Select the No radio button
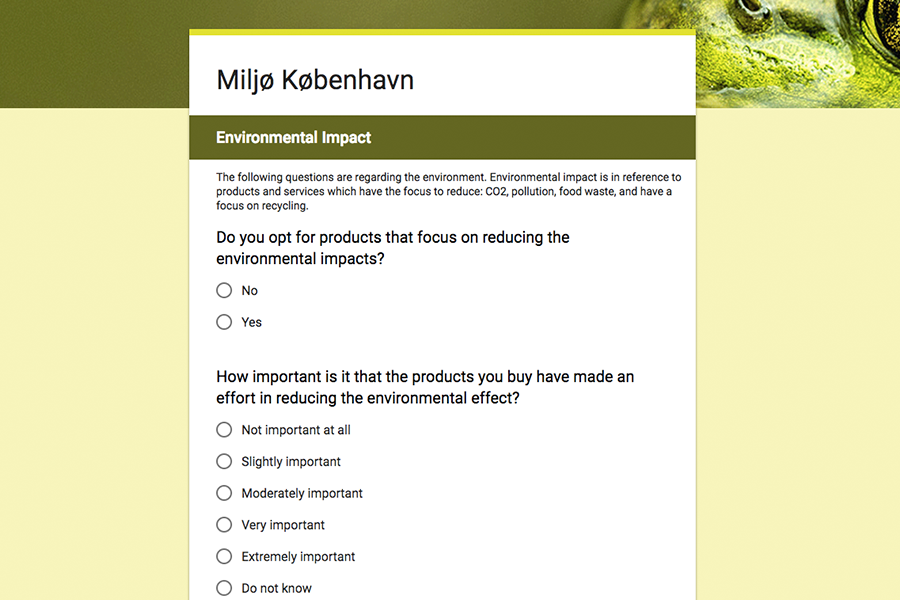 click(x=224, y=291)
